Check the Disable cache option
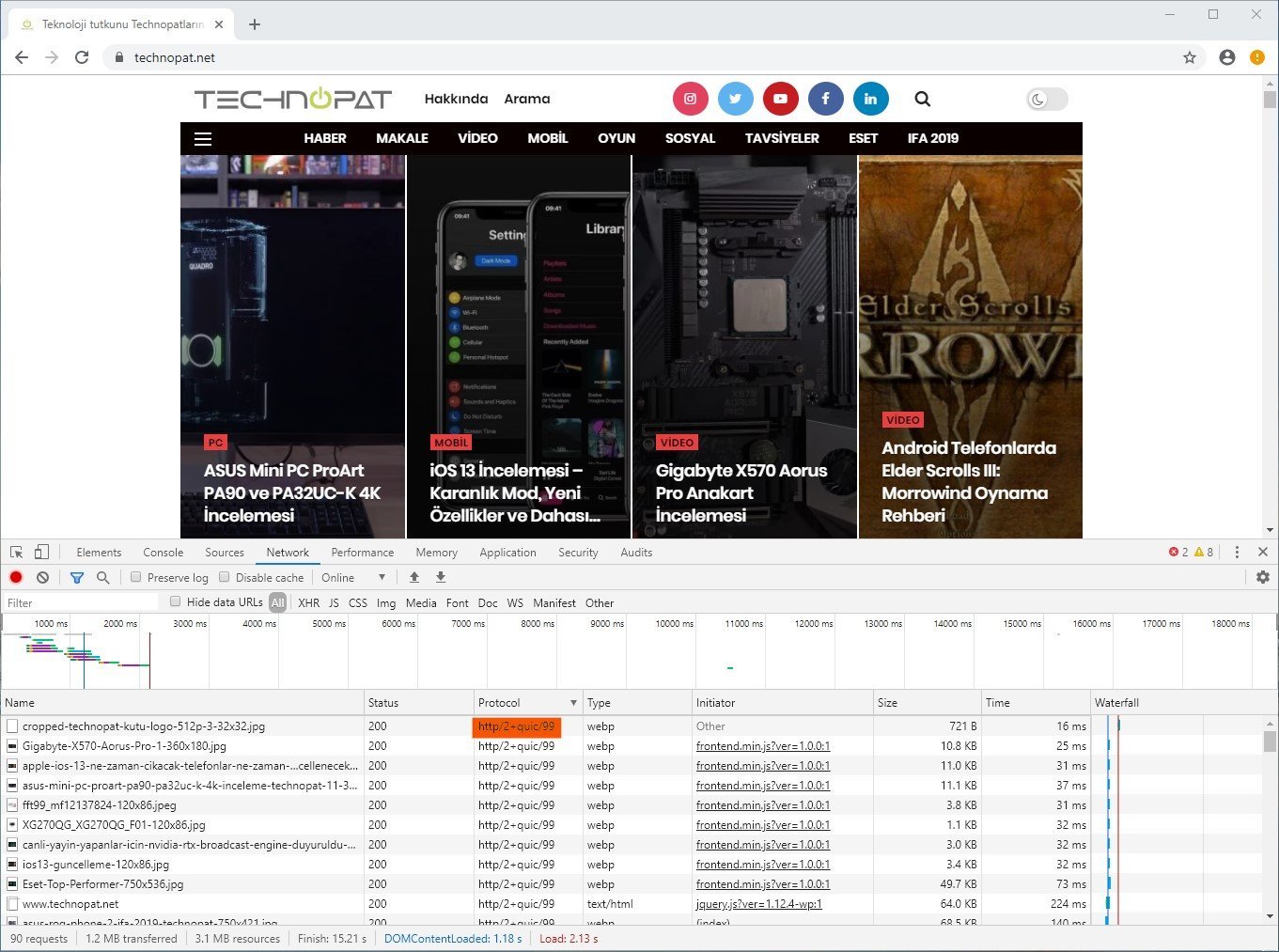1279x952 pixels. [225, 577]
